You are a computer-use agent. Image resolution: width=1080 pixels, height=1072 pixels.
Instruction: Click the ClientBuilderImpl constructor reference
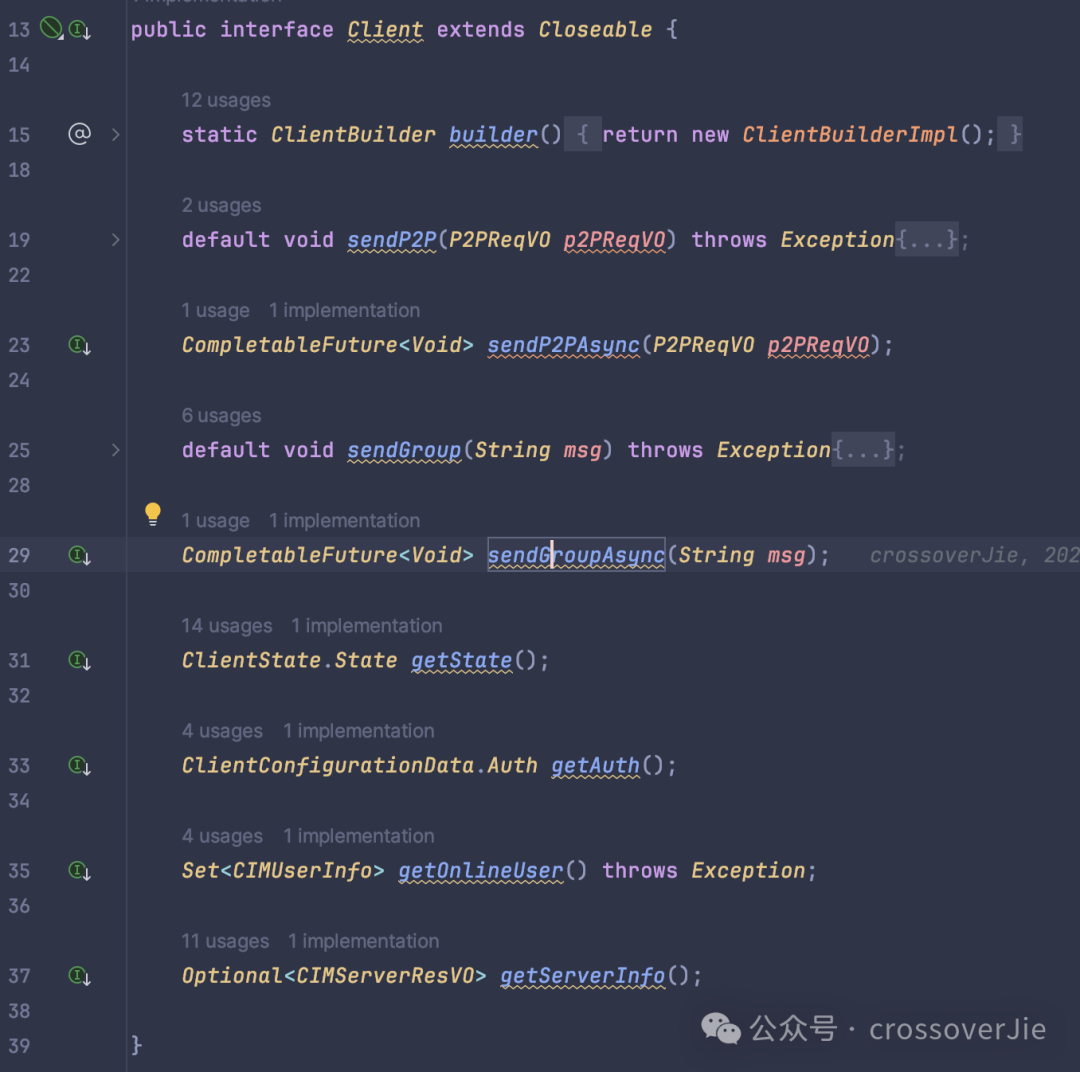pos(849,134)
